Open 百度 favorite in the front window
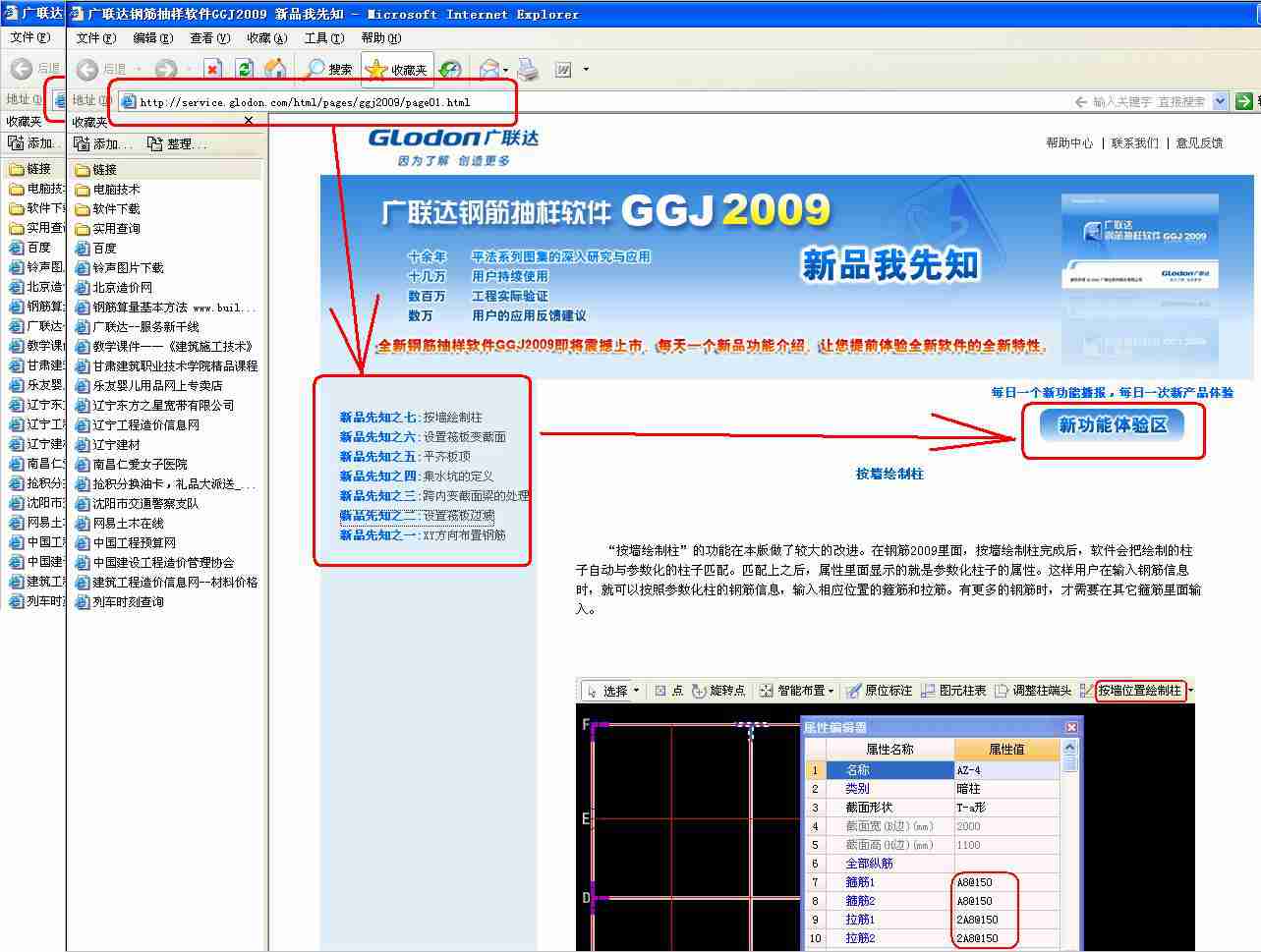The image size is (1261, 952). point(96,248)
